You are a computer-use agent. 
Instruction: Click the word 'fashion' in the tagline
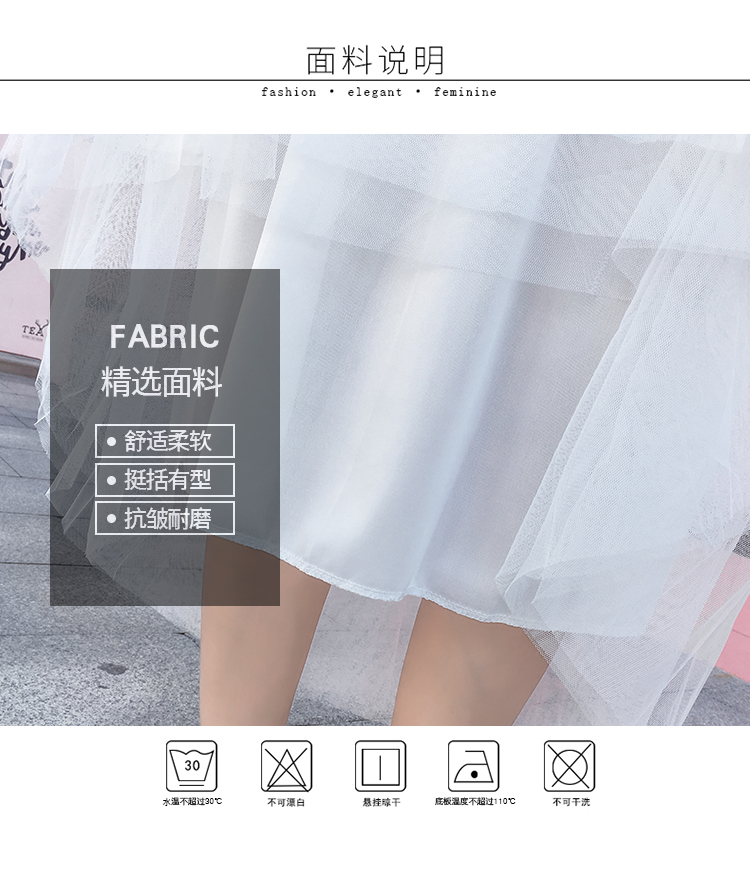[288, 92]
